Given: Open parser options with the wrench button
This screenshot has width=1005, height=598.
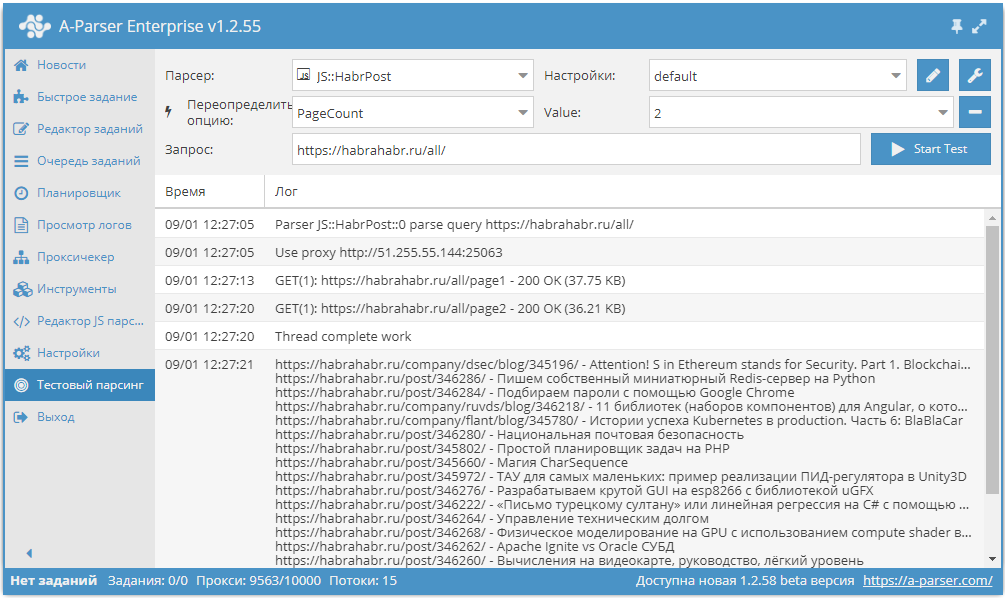Looking at the screenshot, I should tap(974, 76).
